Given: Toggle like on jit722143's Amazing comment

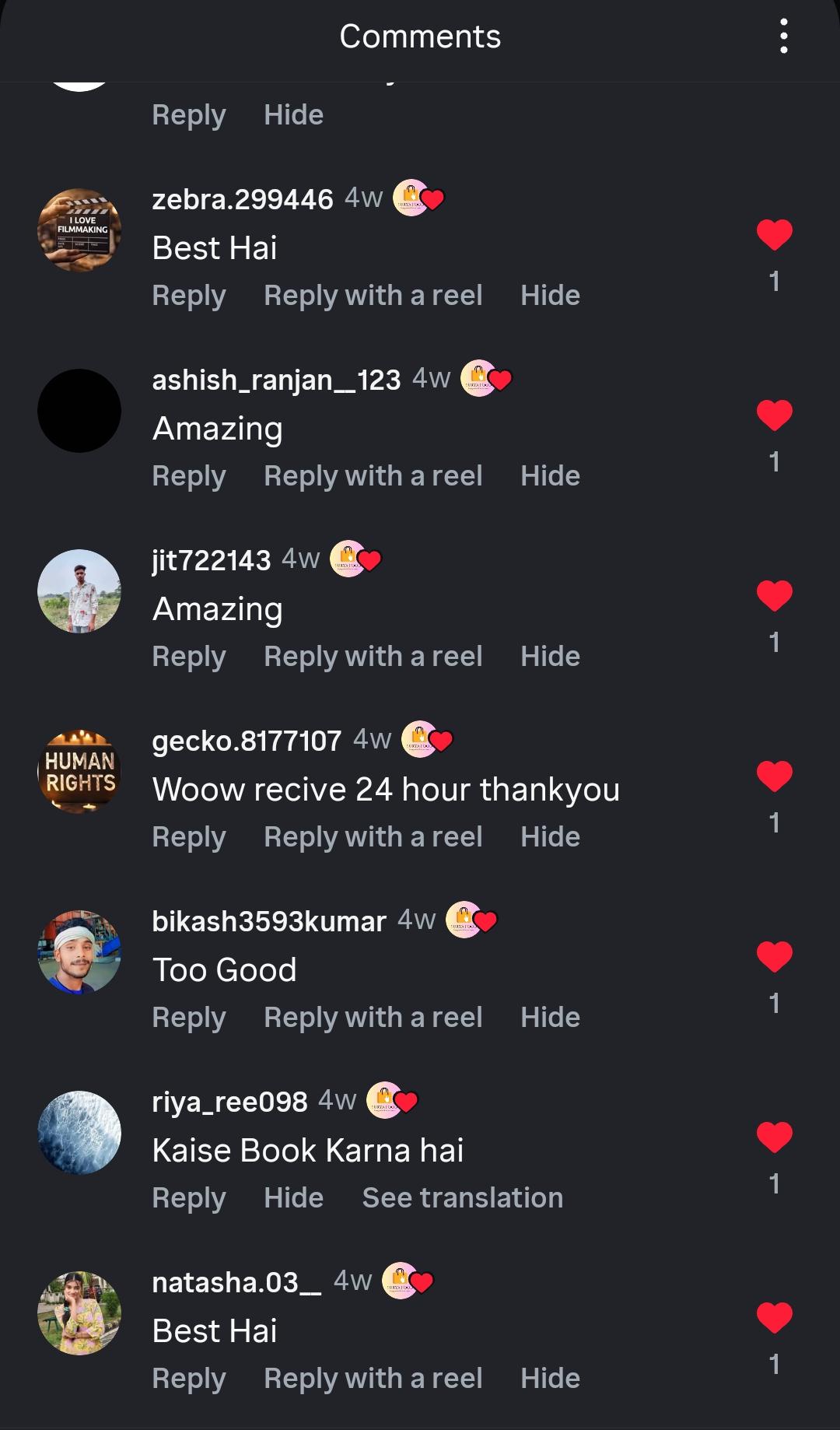Looking at the screenshot, I should [775, 595].
